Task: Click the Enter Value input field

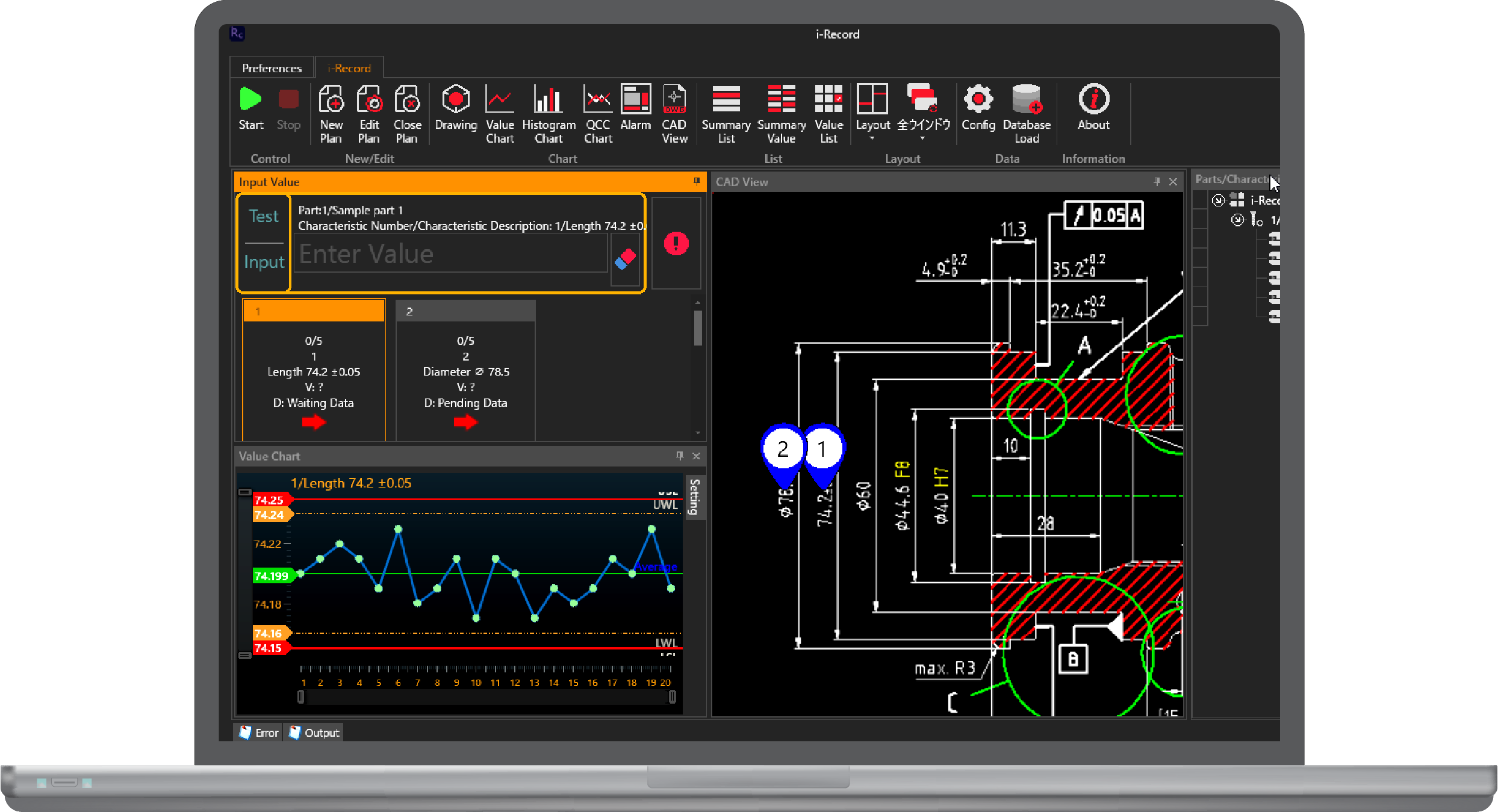Action: pyautogui.click(x=450, y=254)
